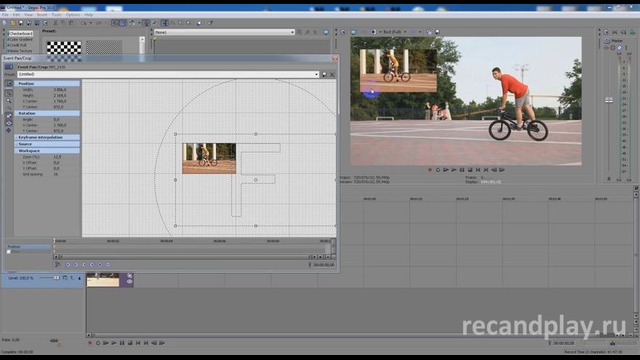
Task: Click the Save project disk icon
Action: 21,23
